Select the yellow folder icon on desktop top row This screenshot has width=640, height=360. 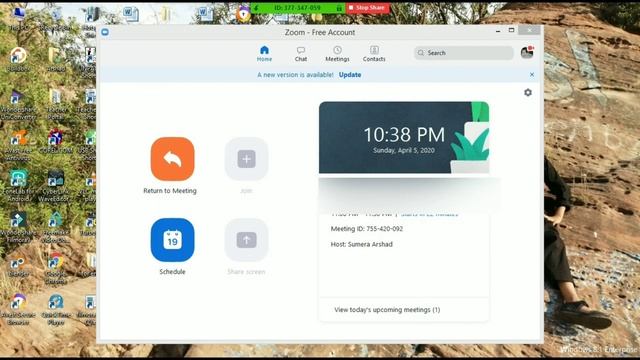tap(166, 14)
